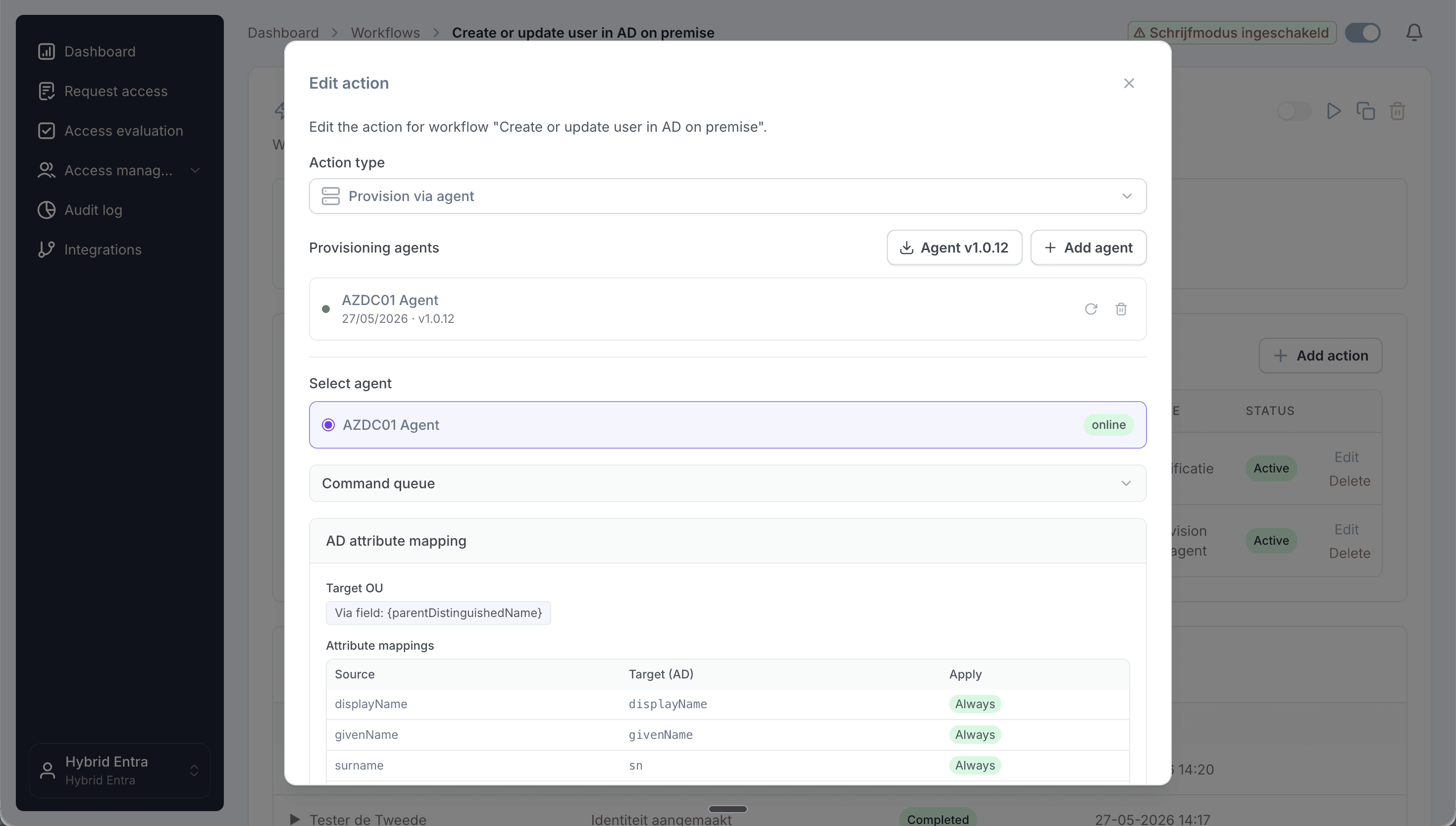Click the sn target cell
1456x826 pixels.
point(635,765)
